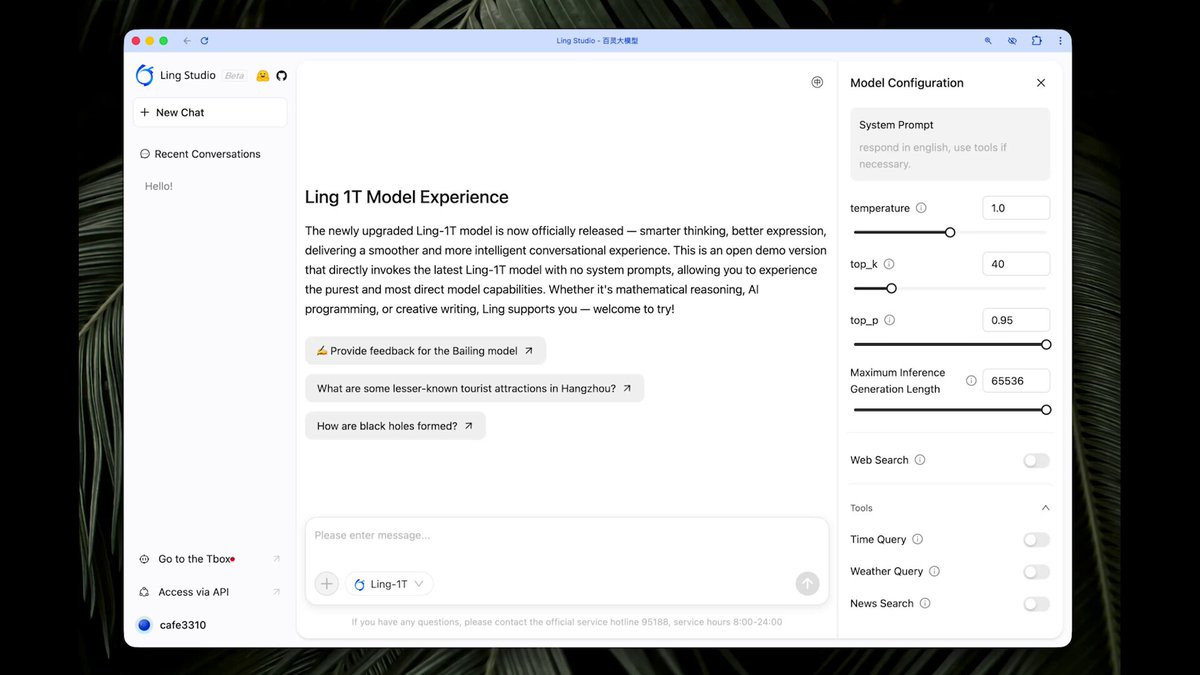The image size is (1200, 675).
Task: Open the GitHub icon link
Action: point(281,76)
